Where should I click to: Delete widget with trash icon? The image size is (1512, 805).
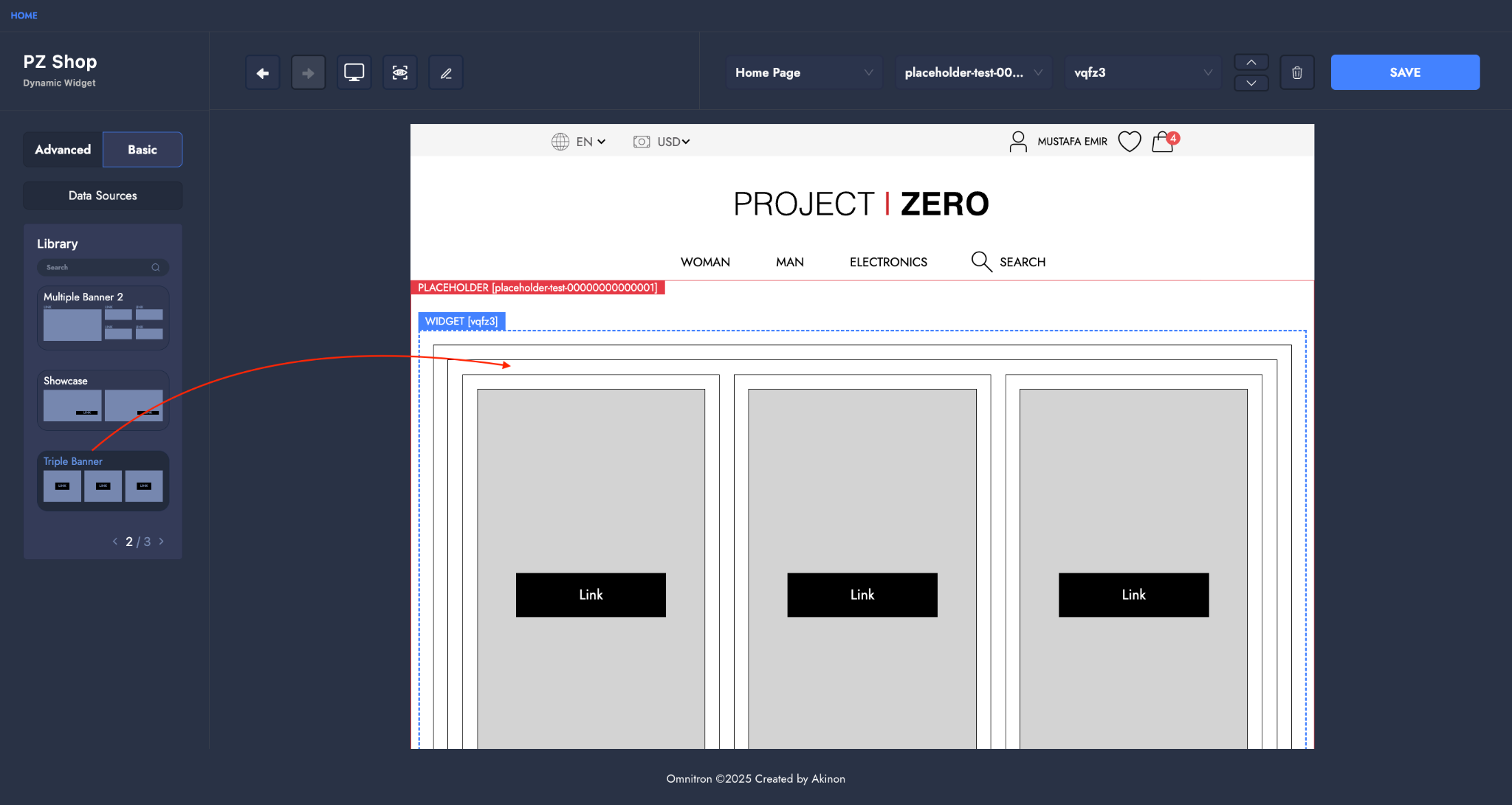tap(1296, 72)
